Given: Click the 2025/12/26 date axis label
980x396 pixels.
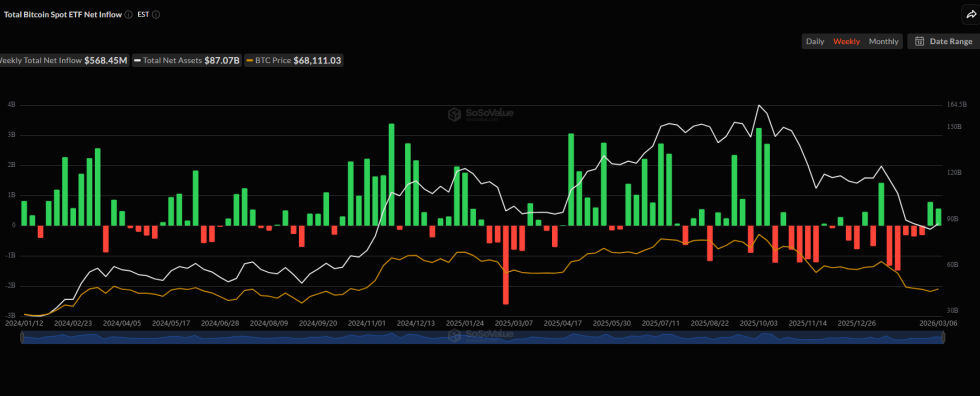Looking at the screenshot, I should coord(856,324).
